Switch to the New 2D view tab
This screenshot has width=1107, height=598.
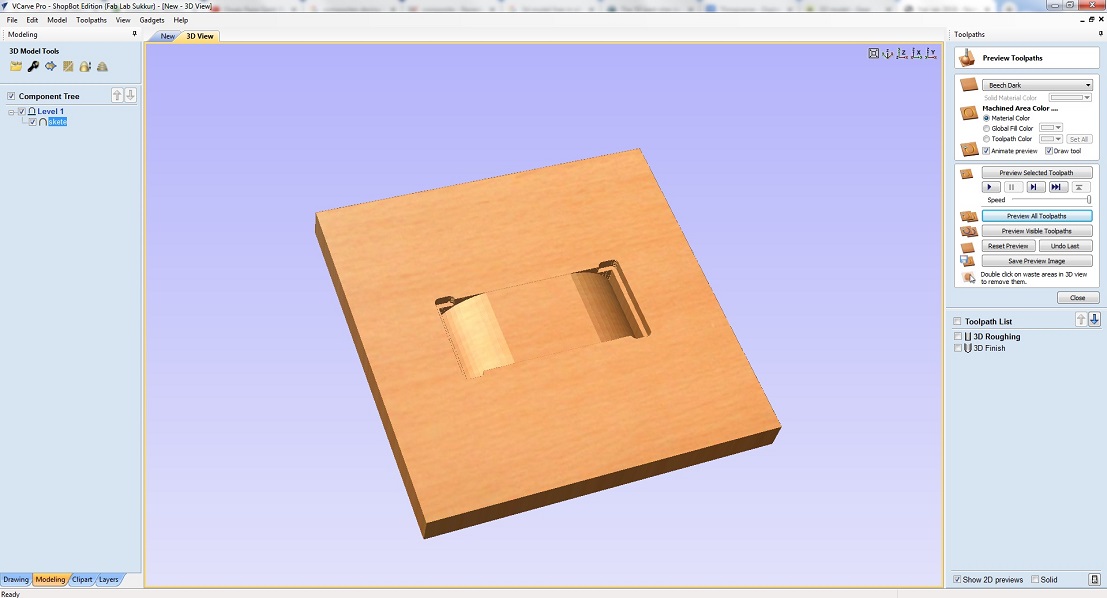(x=167, y=36)
